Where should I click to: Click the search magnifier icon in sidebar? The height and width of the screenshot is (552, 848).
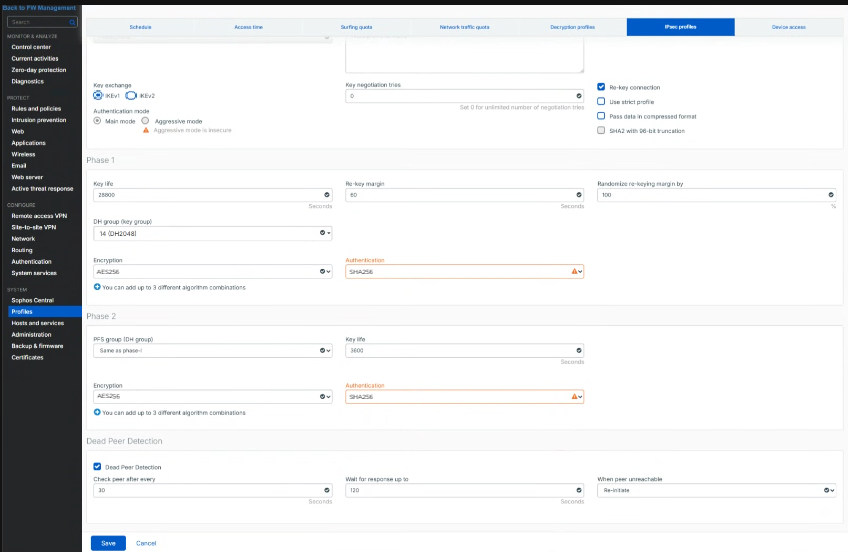point(72,22)
